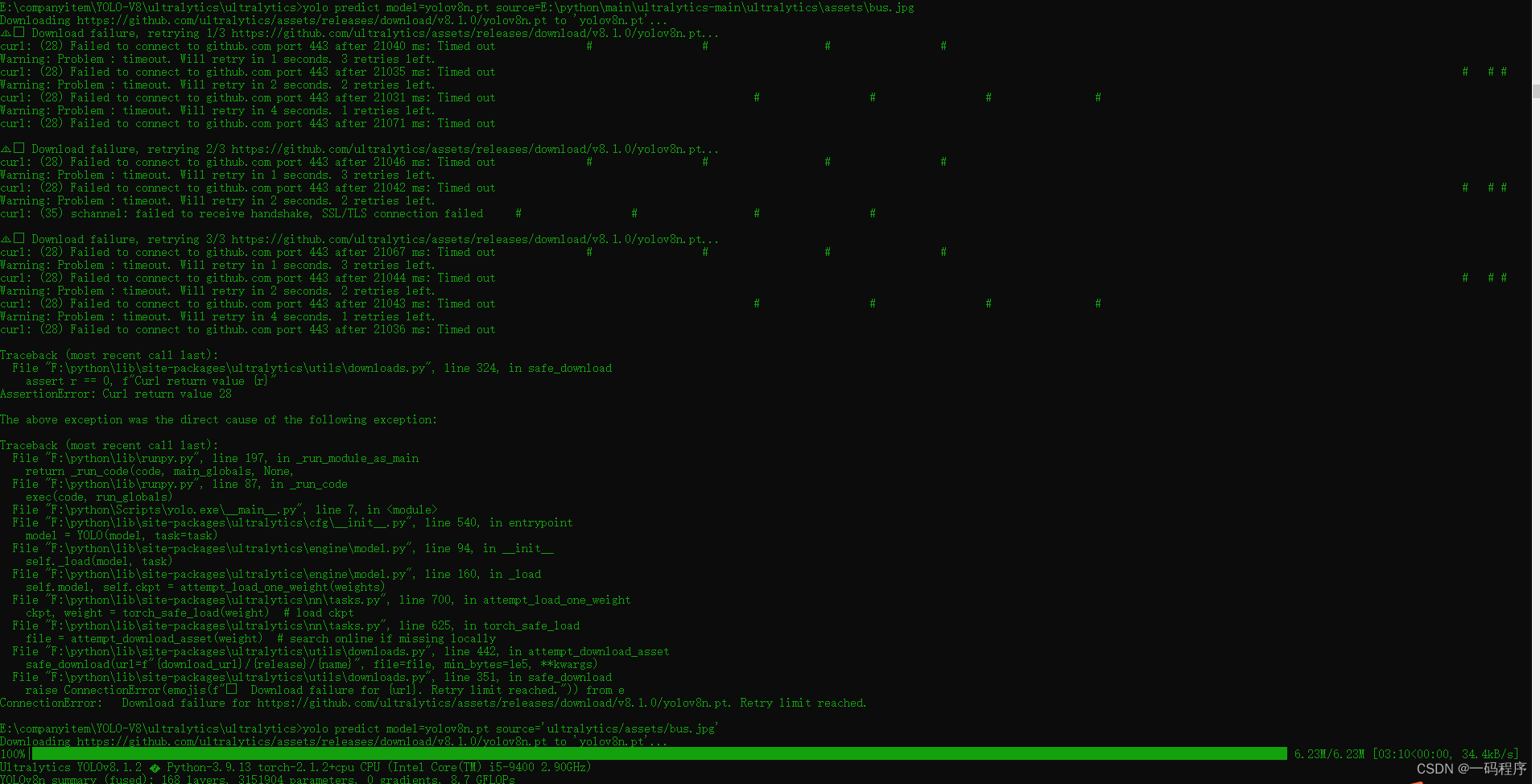Screen dimensions: 1540x784
Task: Click the traceback line 'line 94, in __init__'
Action: [x=283, y=548]
